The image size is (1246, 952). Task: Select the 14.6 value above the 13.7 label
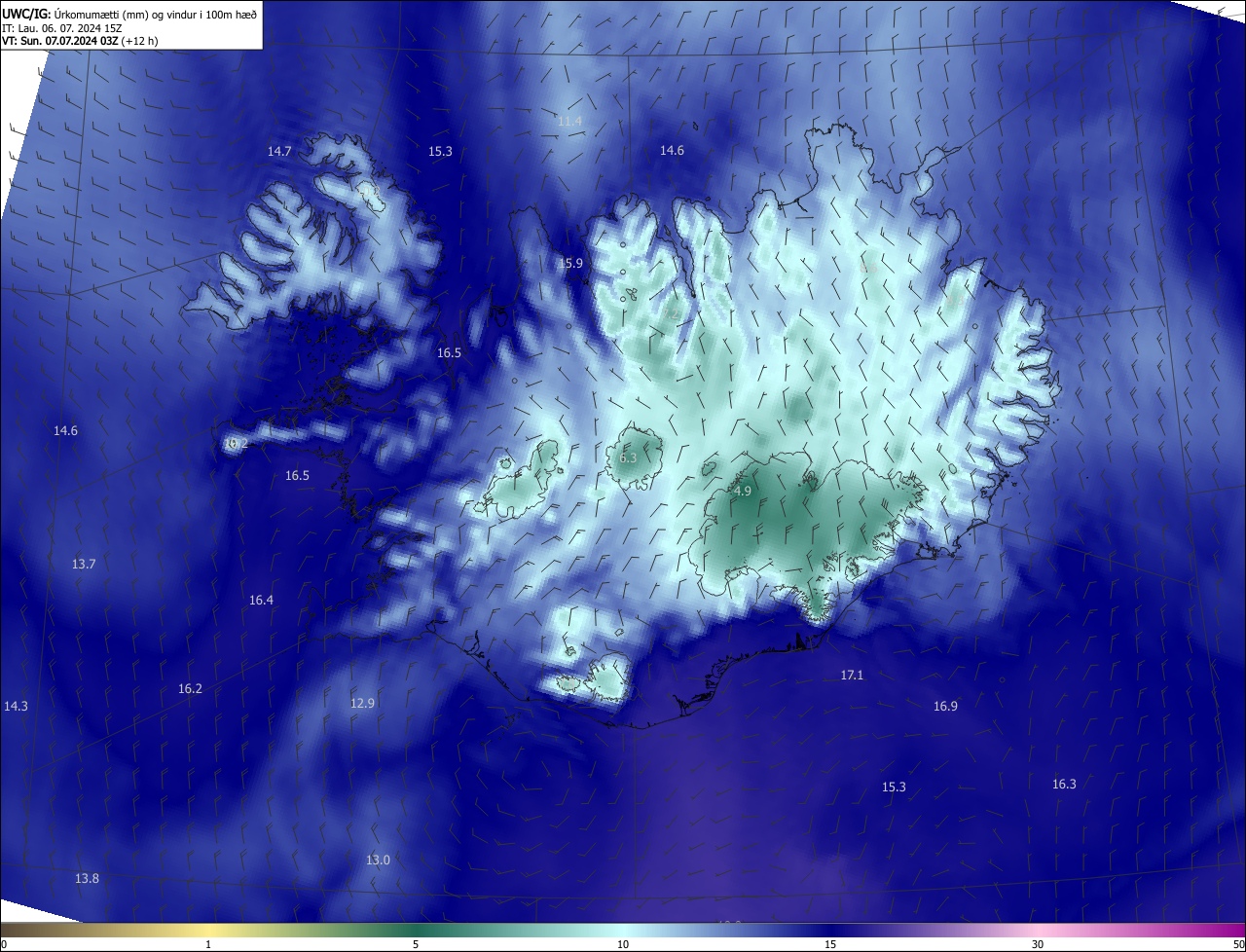click(x=65, y=430)
